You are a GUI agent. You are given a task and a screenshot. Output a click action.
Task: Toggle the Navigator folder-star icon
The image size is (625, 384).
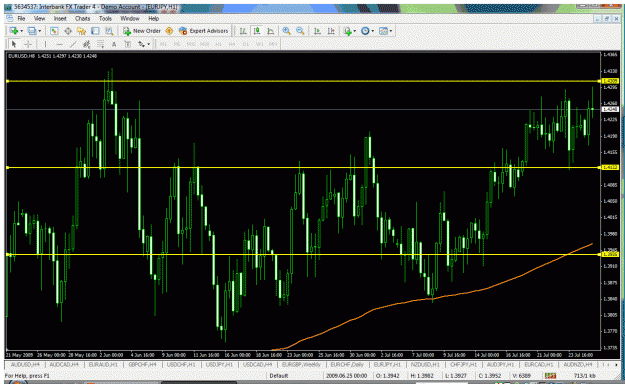click(81, 31)
